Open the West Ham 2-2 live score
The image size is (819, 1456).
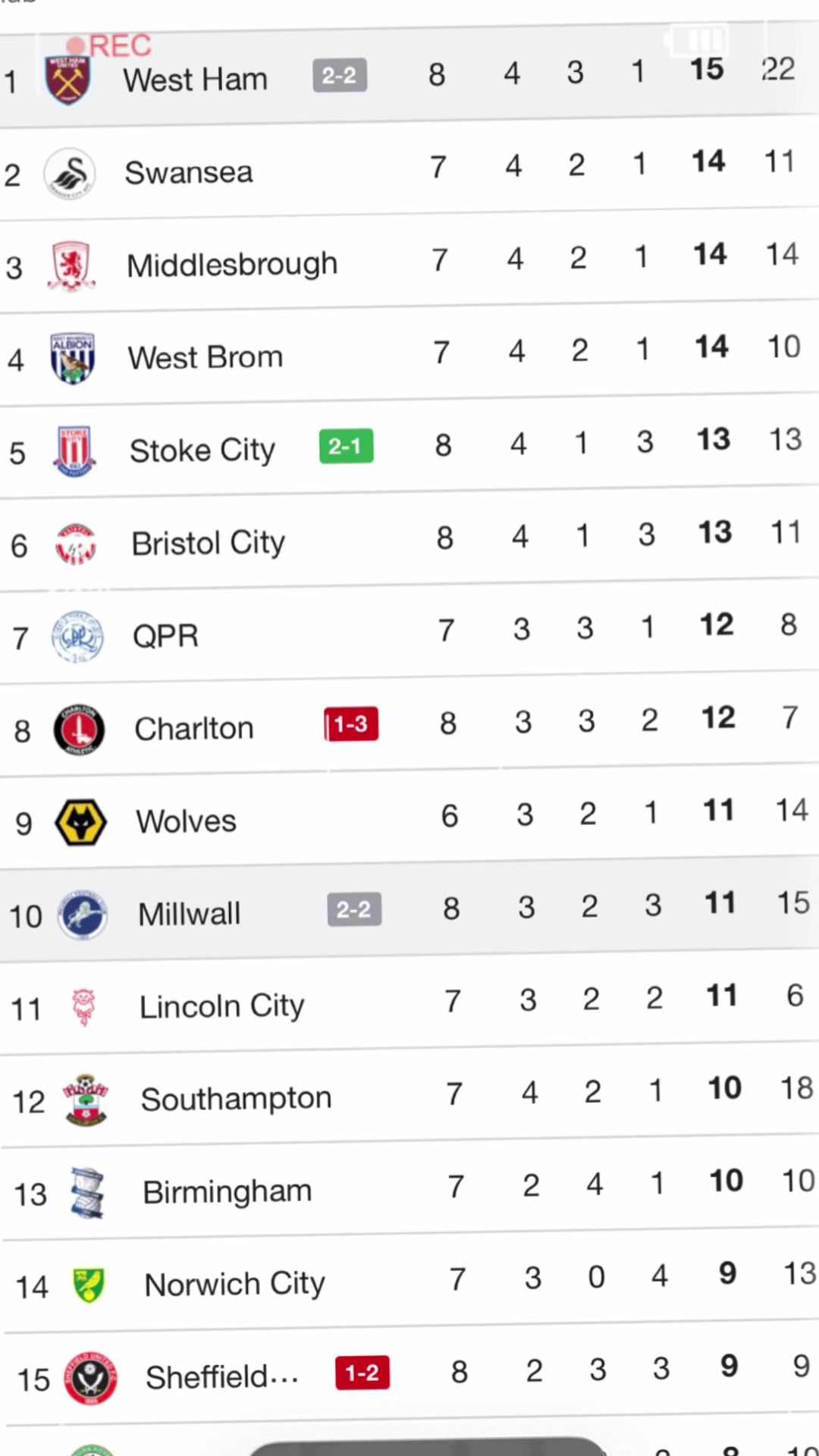pyautogui.click(x=340, y=75)
